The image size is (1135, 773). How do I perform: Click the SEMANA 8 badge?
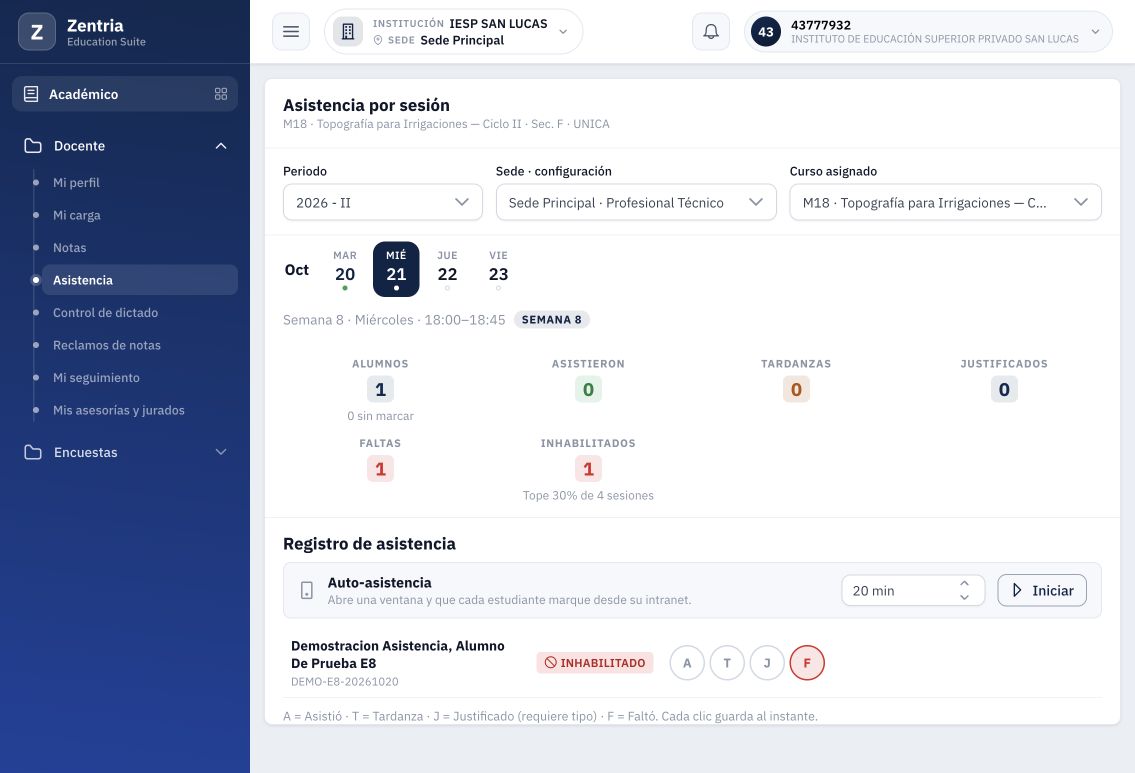[552, 320]
